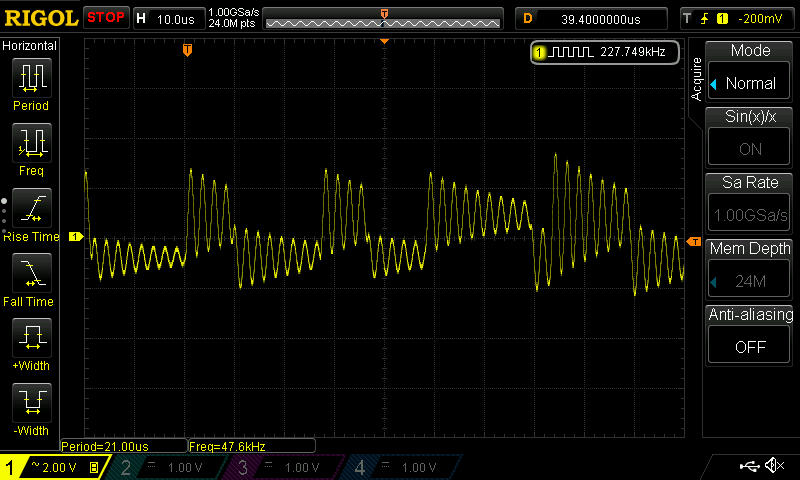
Task: Click the orange T trigger position marker in waveform
Action: pyautogui.click(x=187, y=50)
